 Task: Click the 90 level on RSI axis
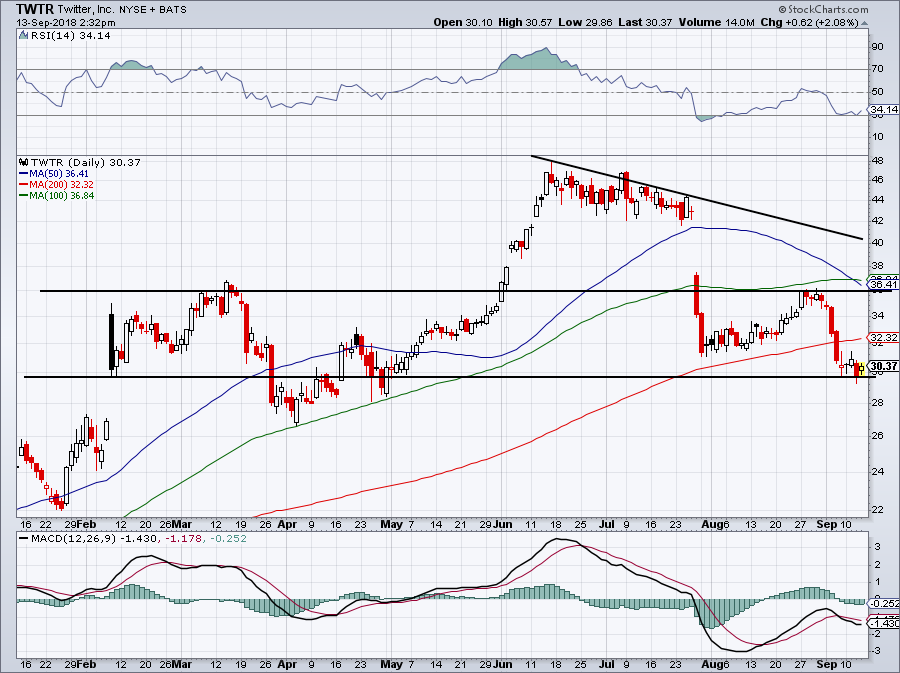878,46
